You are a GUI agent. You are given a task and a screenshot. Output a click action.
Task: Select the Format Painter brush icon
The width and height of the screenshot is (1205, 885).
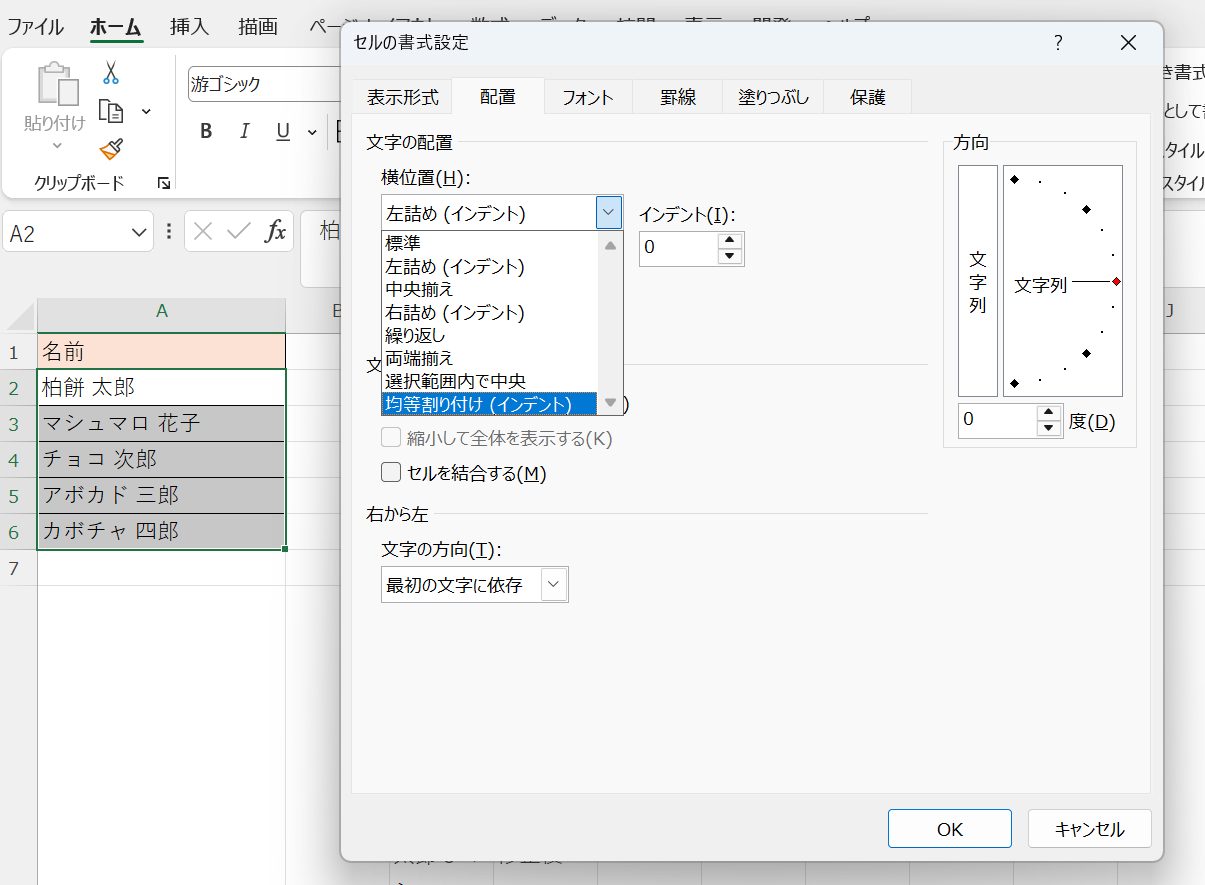tap(111, 149)
